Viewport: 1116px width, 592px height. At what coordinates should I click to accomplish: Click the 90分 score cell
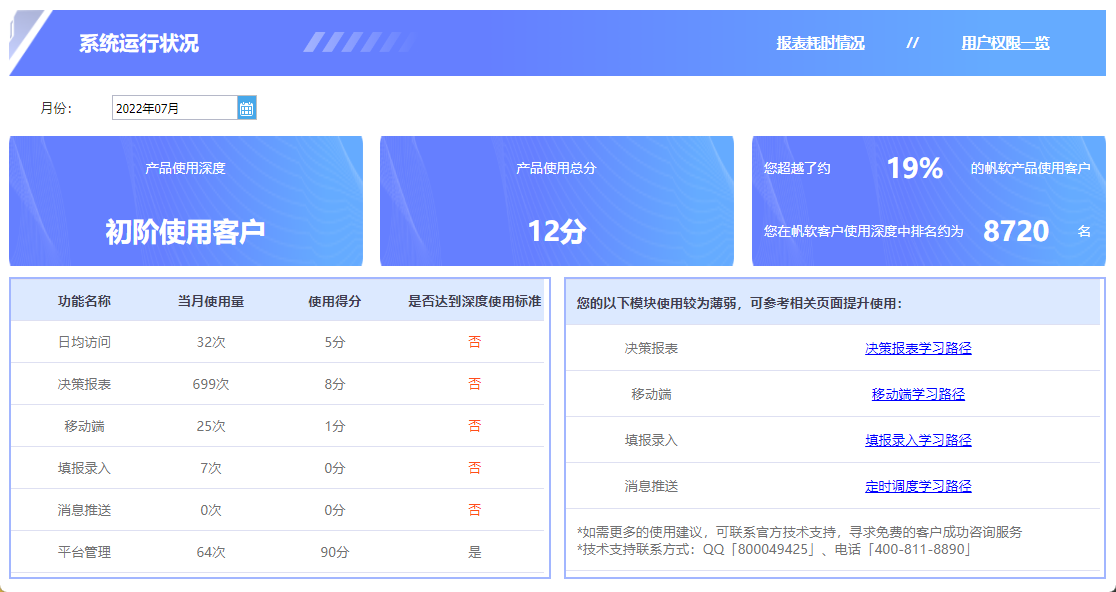(x=335, y=552)
